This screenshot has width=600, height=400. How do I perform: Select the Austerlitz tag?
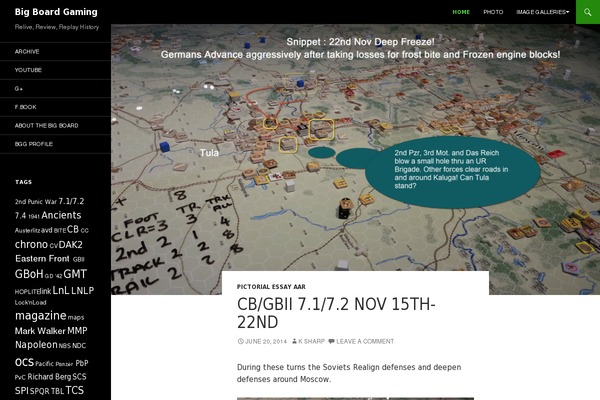[x=27, y=230]
